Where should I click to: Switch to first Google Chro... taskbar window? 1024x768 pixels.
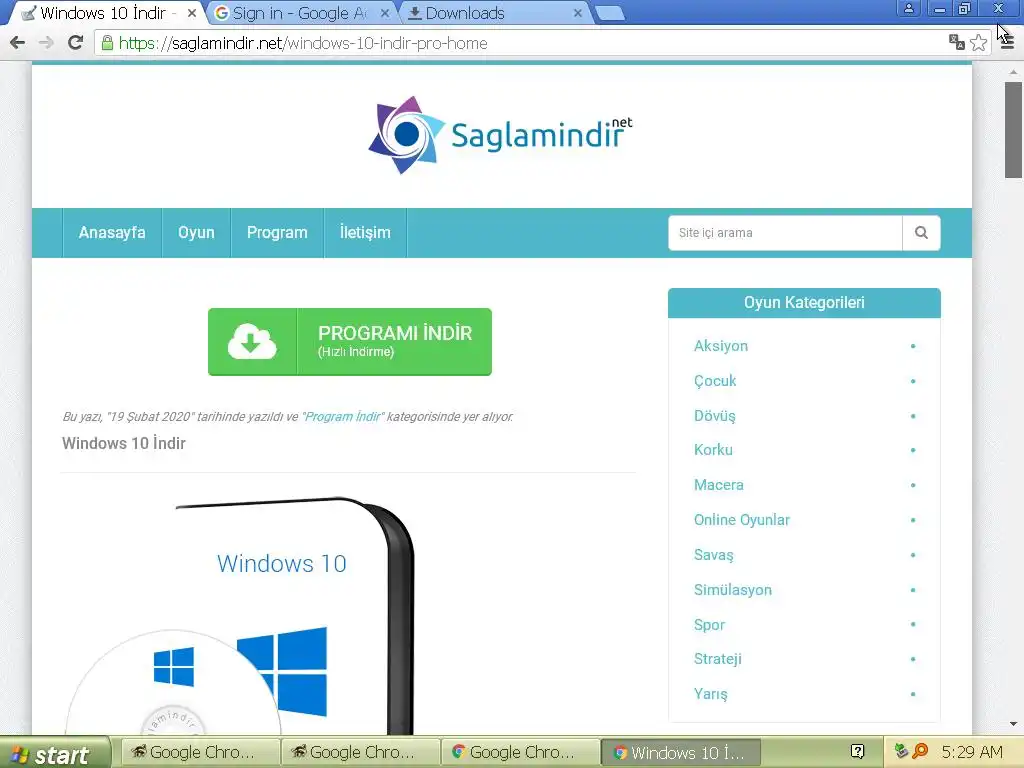pyautogui.click(x=200, y=752)
